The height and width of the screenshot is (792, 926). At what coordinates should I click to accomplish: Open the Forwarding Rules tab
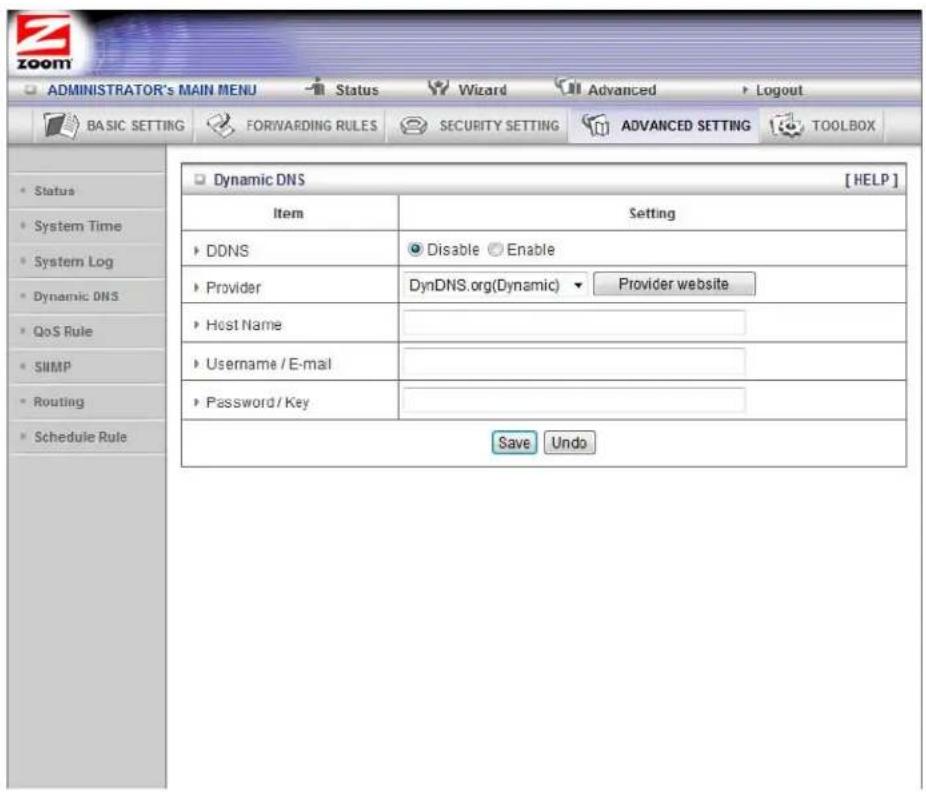(x=291, y=125)
